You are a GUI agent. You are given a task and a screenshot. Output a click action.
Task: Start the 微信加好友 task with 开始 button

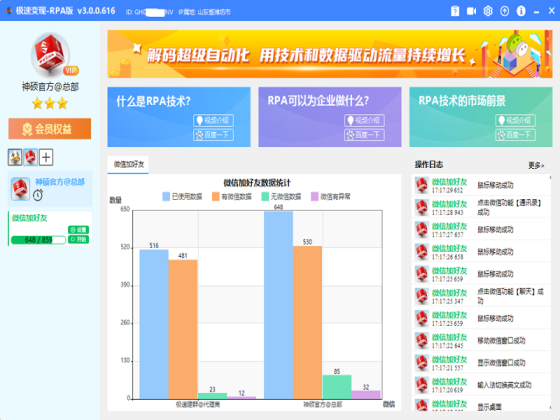point(79,239)
